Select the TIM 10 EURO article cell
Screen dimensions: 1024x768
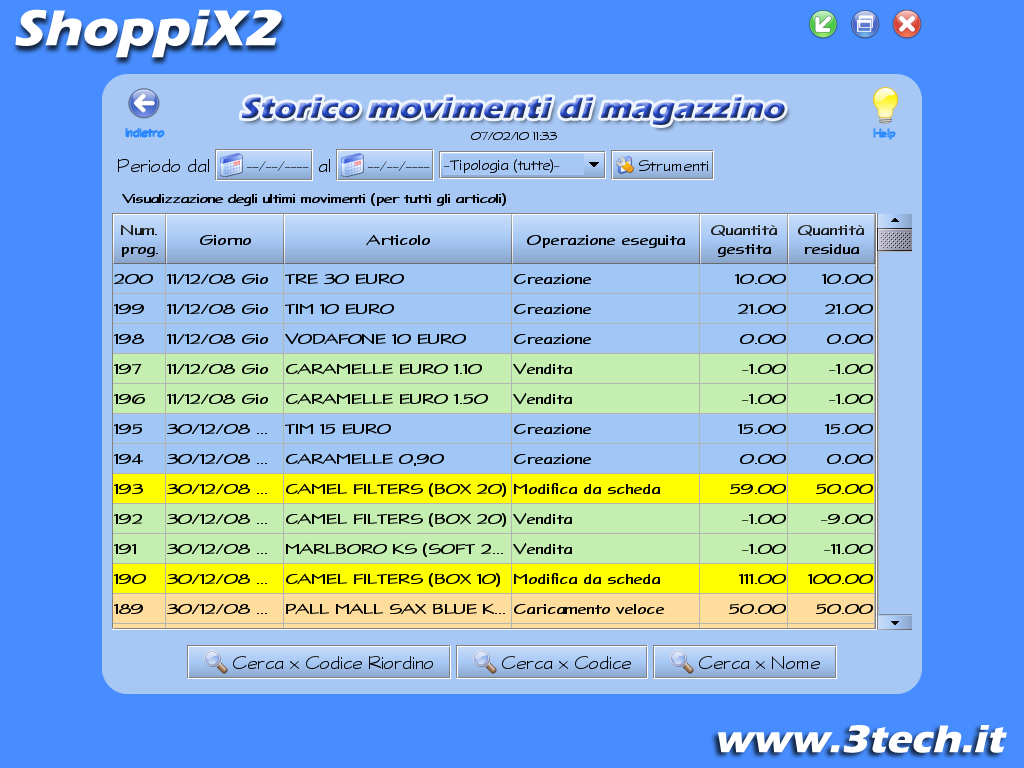coord(398,309)
